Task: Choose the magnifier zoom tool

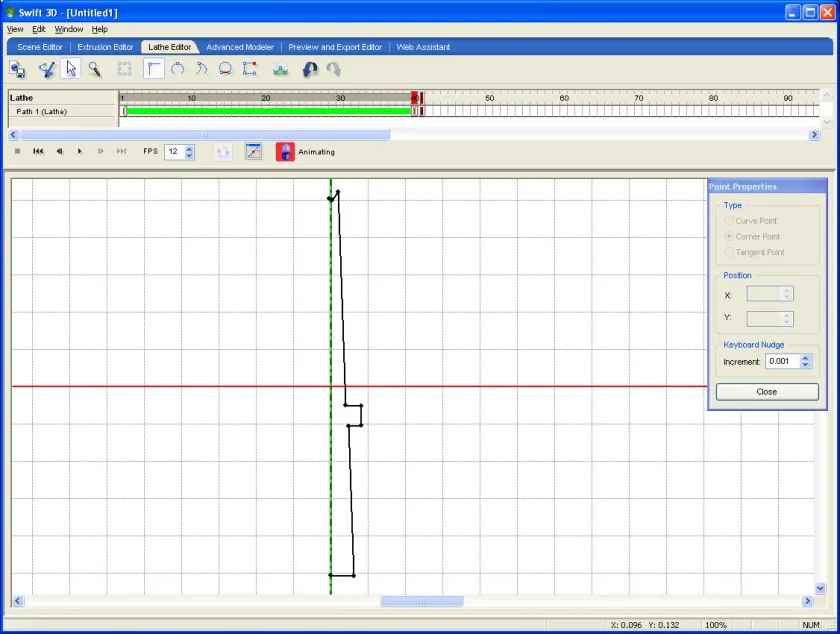Action: (95, 69)
